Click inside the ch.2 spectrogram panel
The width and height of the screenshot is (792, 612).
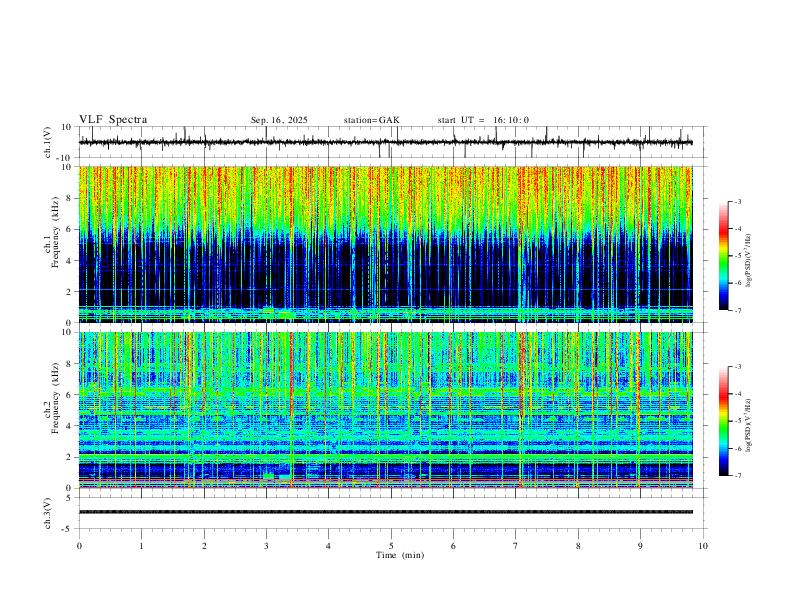[x=385, y=410]
